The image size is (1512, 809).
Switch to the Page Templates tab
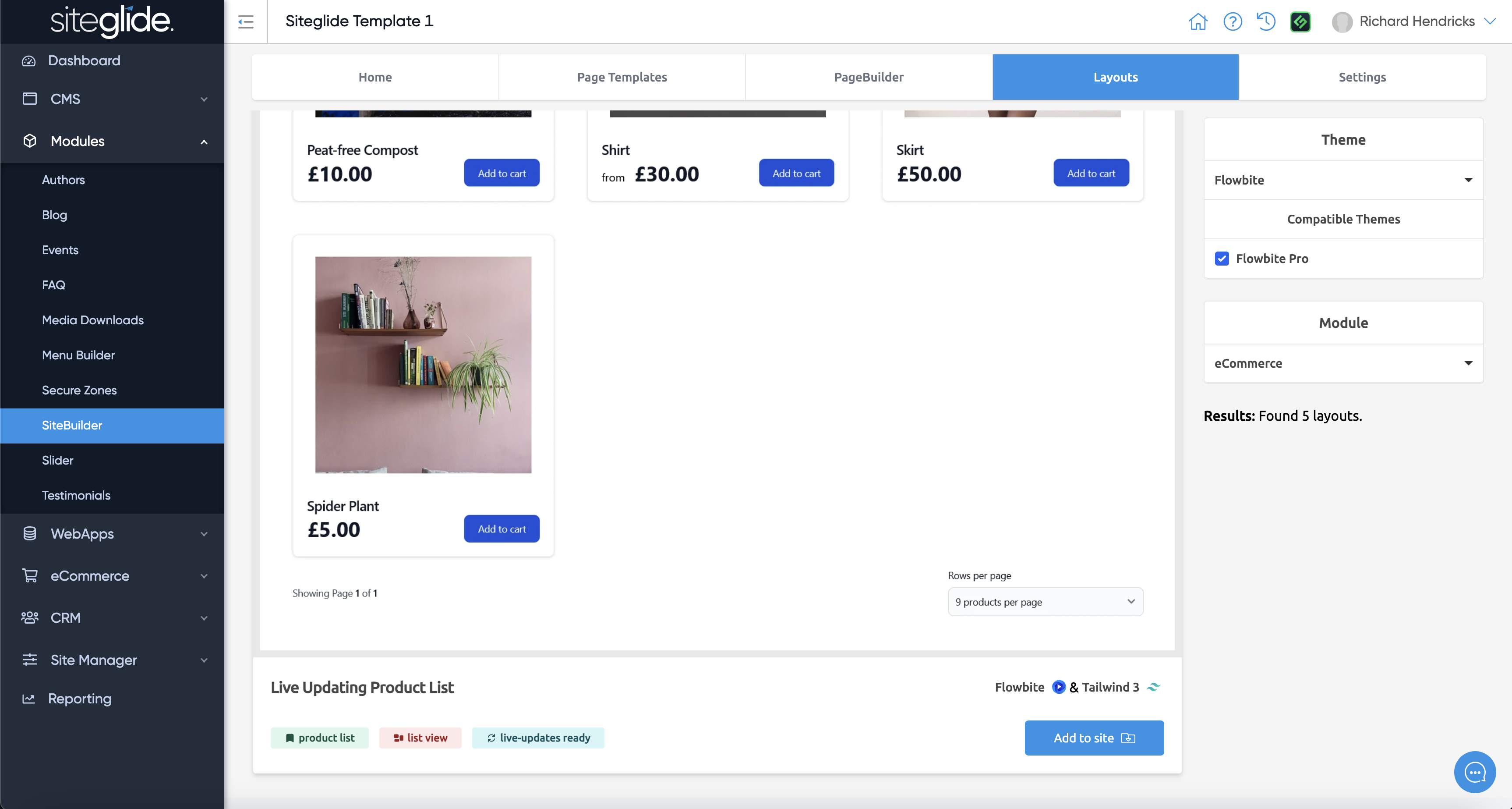[x=622, y=77]
